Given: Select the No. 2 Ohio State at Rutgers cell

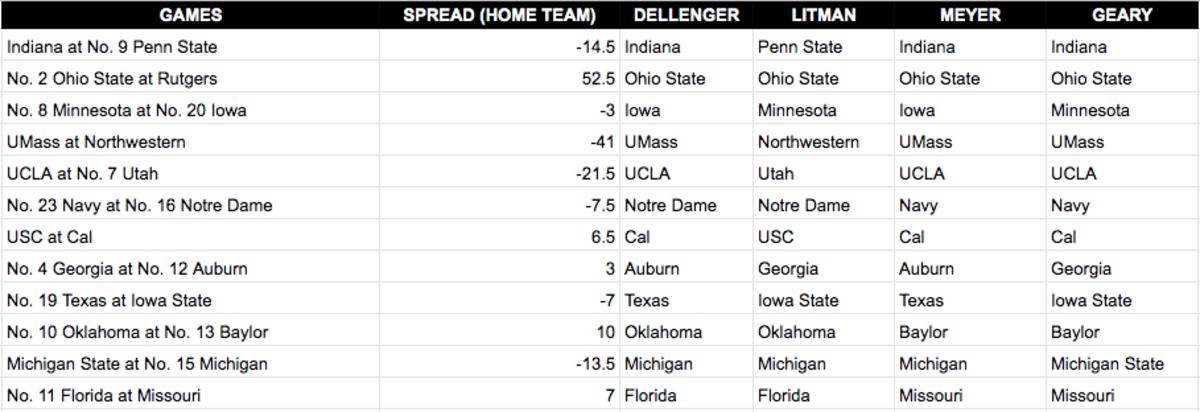Looking at the screenshot, I should point(112,79).
